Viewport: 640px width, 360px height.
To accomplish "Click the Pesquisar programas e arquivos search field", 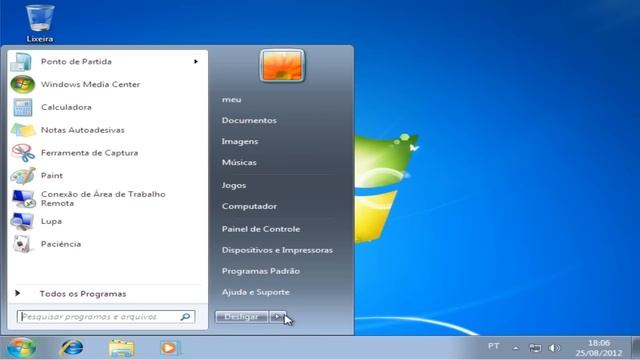I will pyautogui.click(x=106, y=317).
